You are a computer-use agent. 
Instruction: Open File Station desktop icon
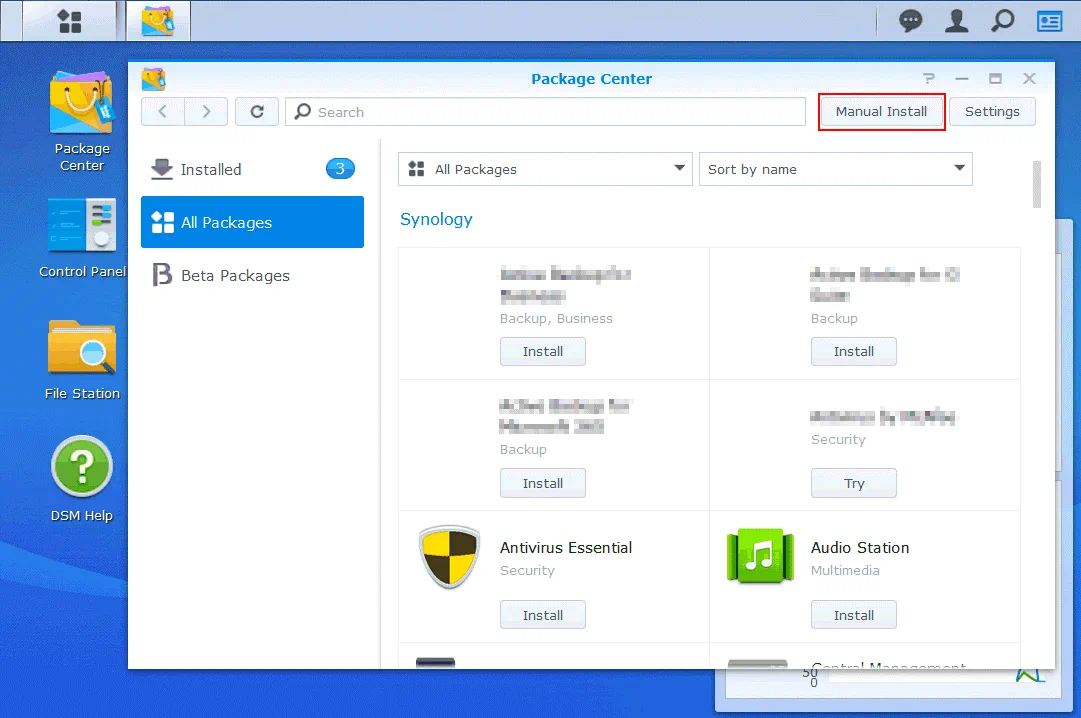[82, 360]
